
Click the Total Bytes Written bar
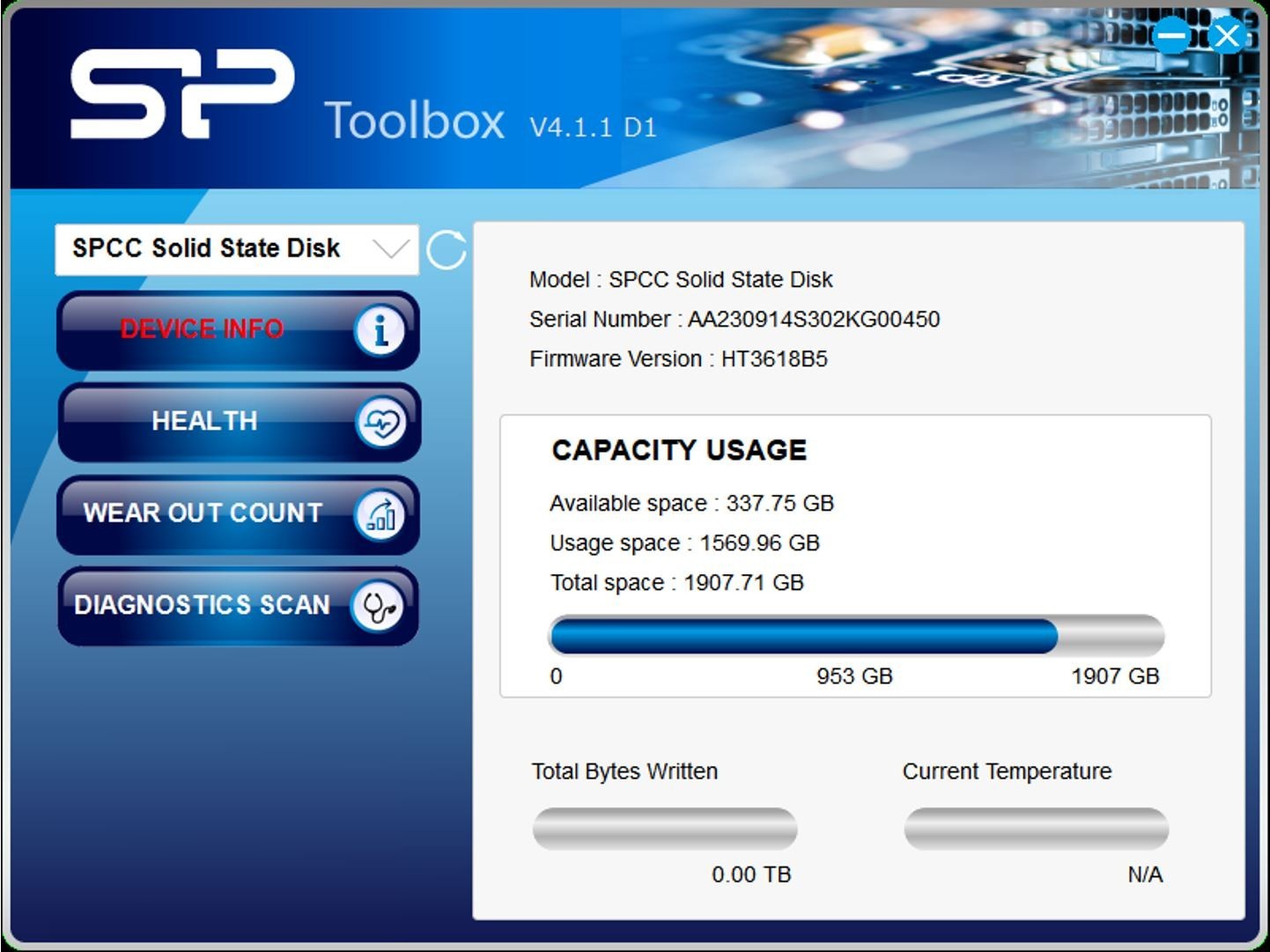tap(665, 829)
